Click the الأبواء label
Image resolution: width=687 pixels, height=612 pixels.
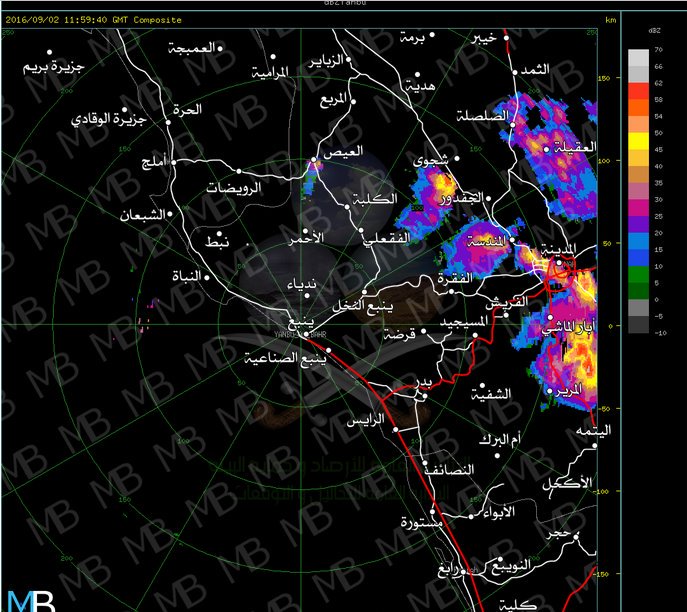[x=499, y=511]
